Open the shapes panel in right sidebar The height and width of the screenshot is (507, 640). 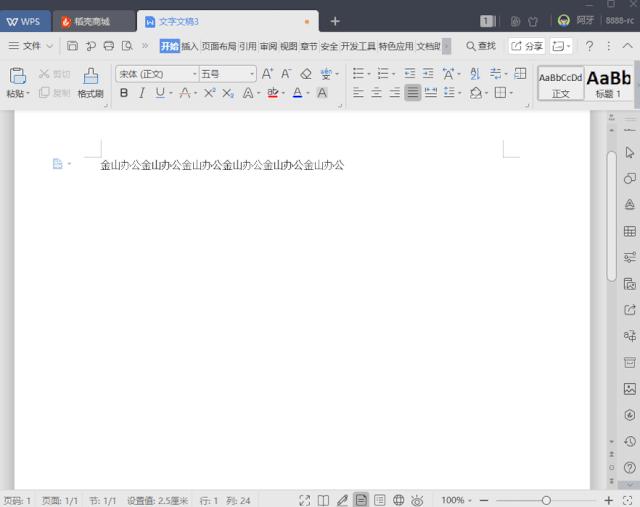629,178
